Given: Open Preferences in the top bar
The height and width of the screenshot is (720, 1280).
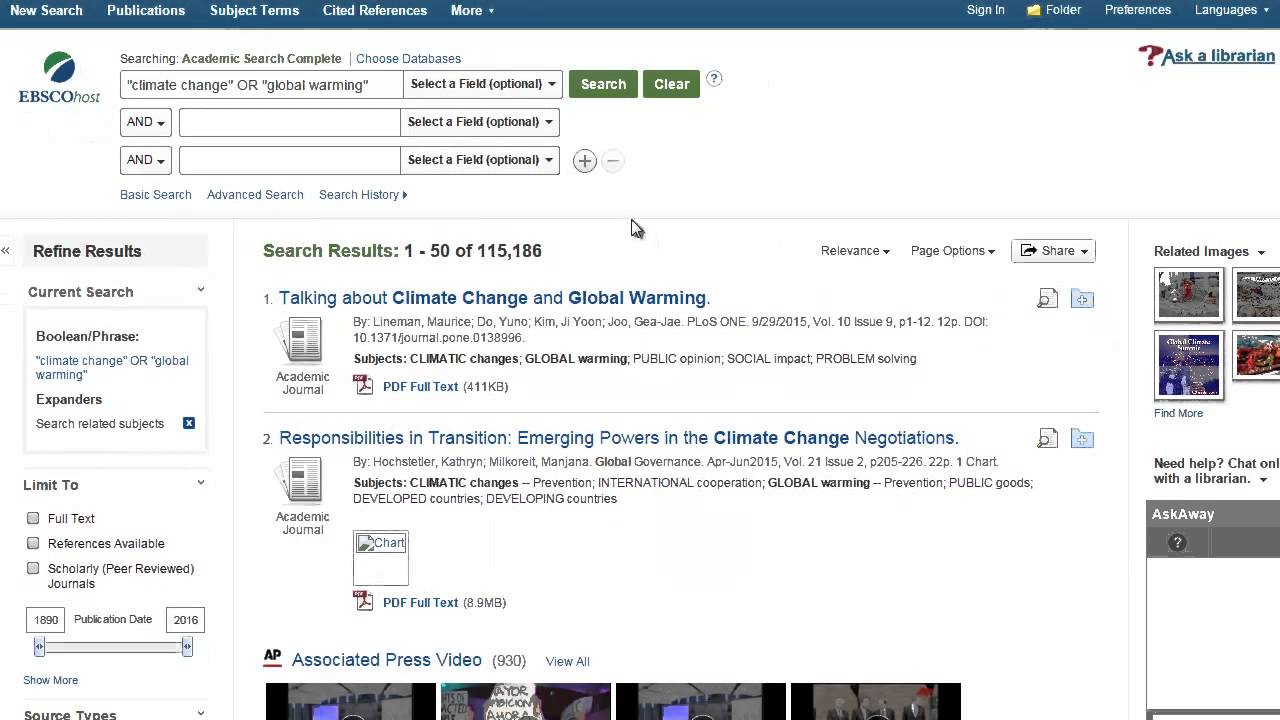Looking at the screenshot, I should pyautogui.click(x=1138, y=10).
